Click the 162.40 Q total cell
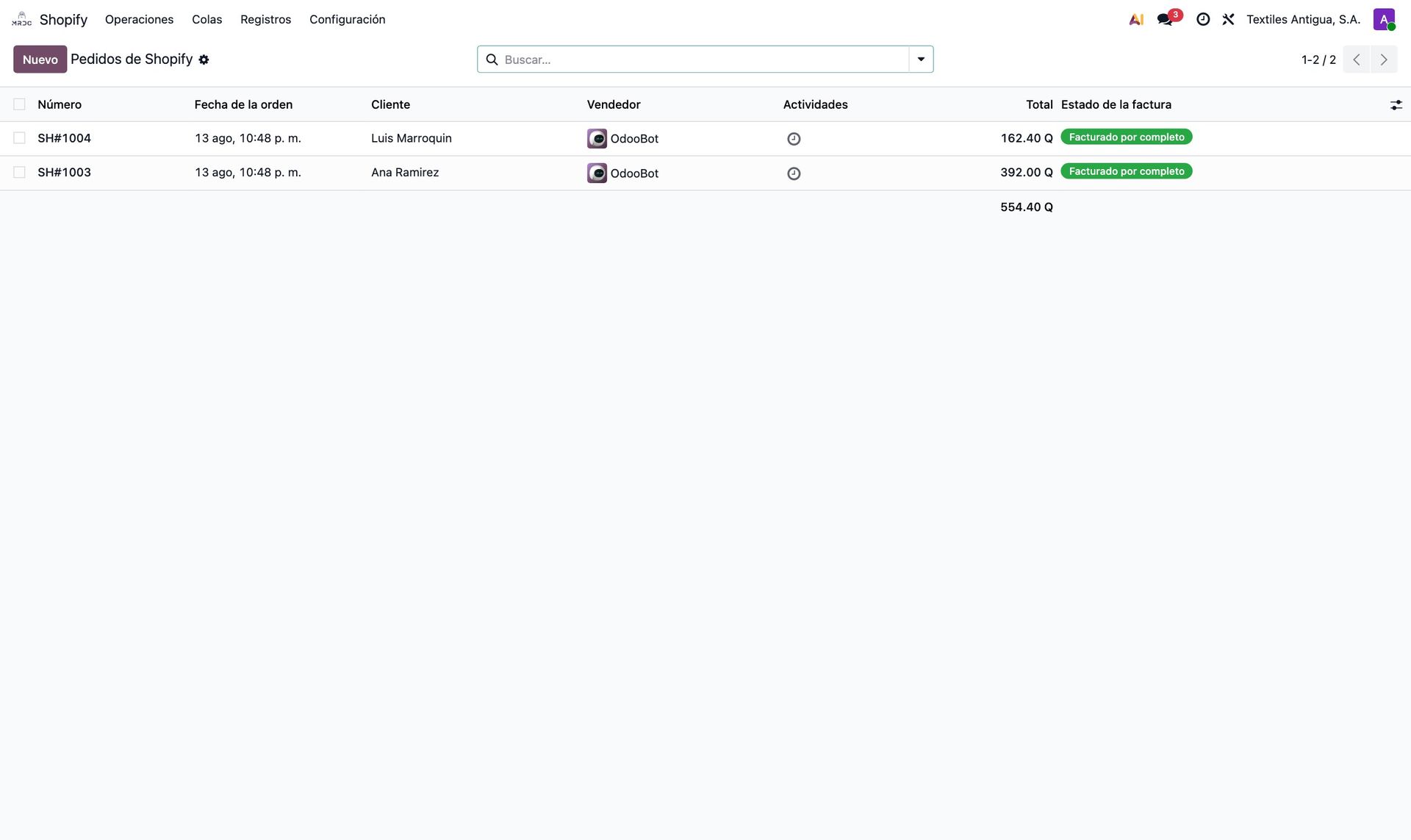 click(x=1026, y=138)
